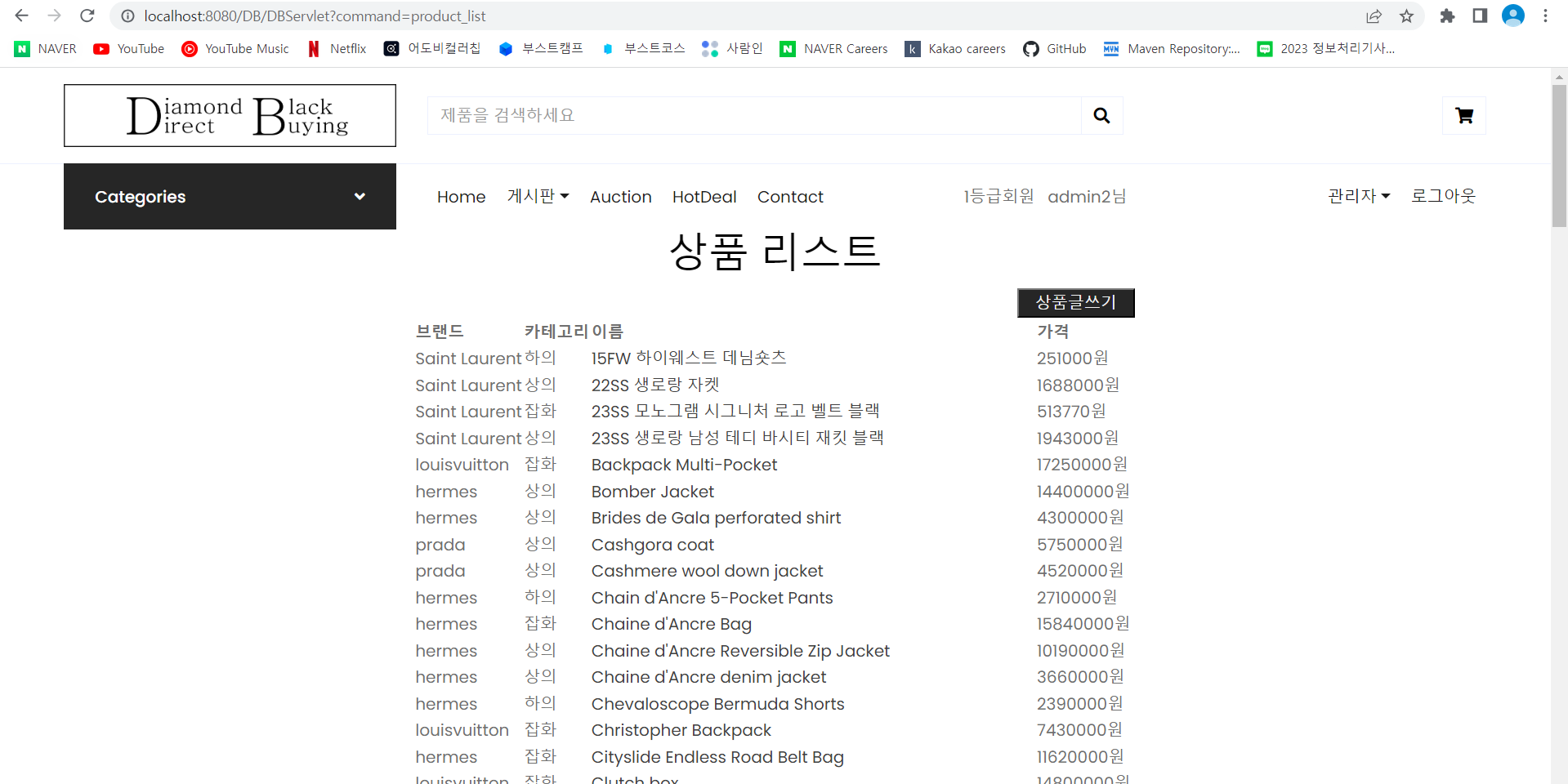Viewport: 1568px width, 784px height.
Task: Click the 브랜드 column header
Action: (x=440, y=331)
